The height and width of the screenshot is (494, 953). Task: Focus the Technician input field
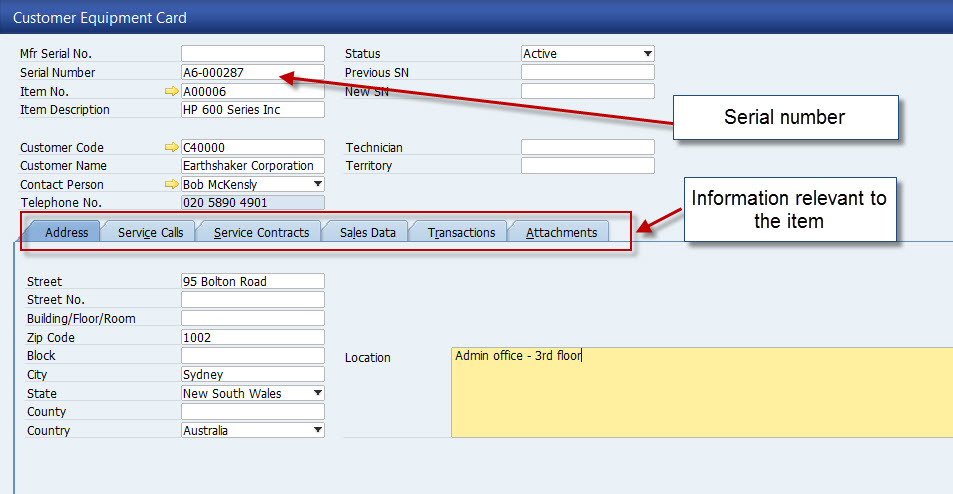(587, 147)
